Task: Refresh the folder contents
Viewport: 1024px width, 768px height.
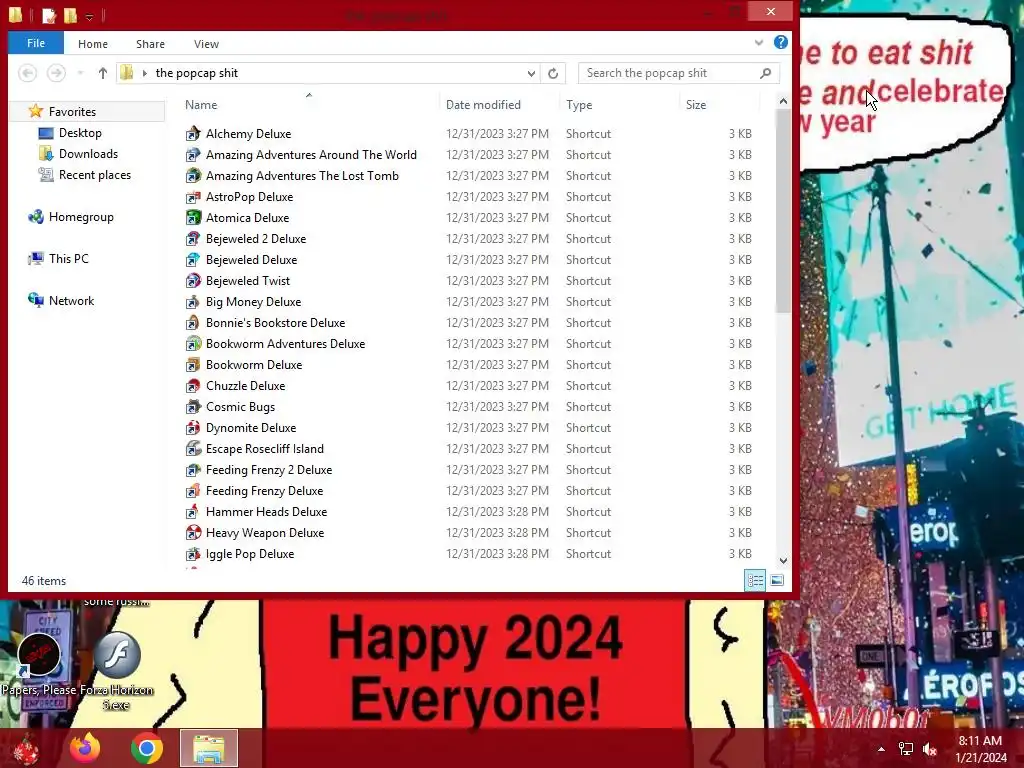Action: pyautogui.click(x=552, y=73)
